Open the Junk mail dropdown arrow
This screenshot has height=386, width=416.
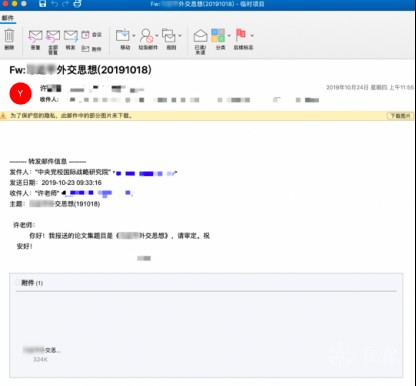tap(157, 36)
